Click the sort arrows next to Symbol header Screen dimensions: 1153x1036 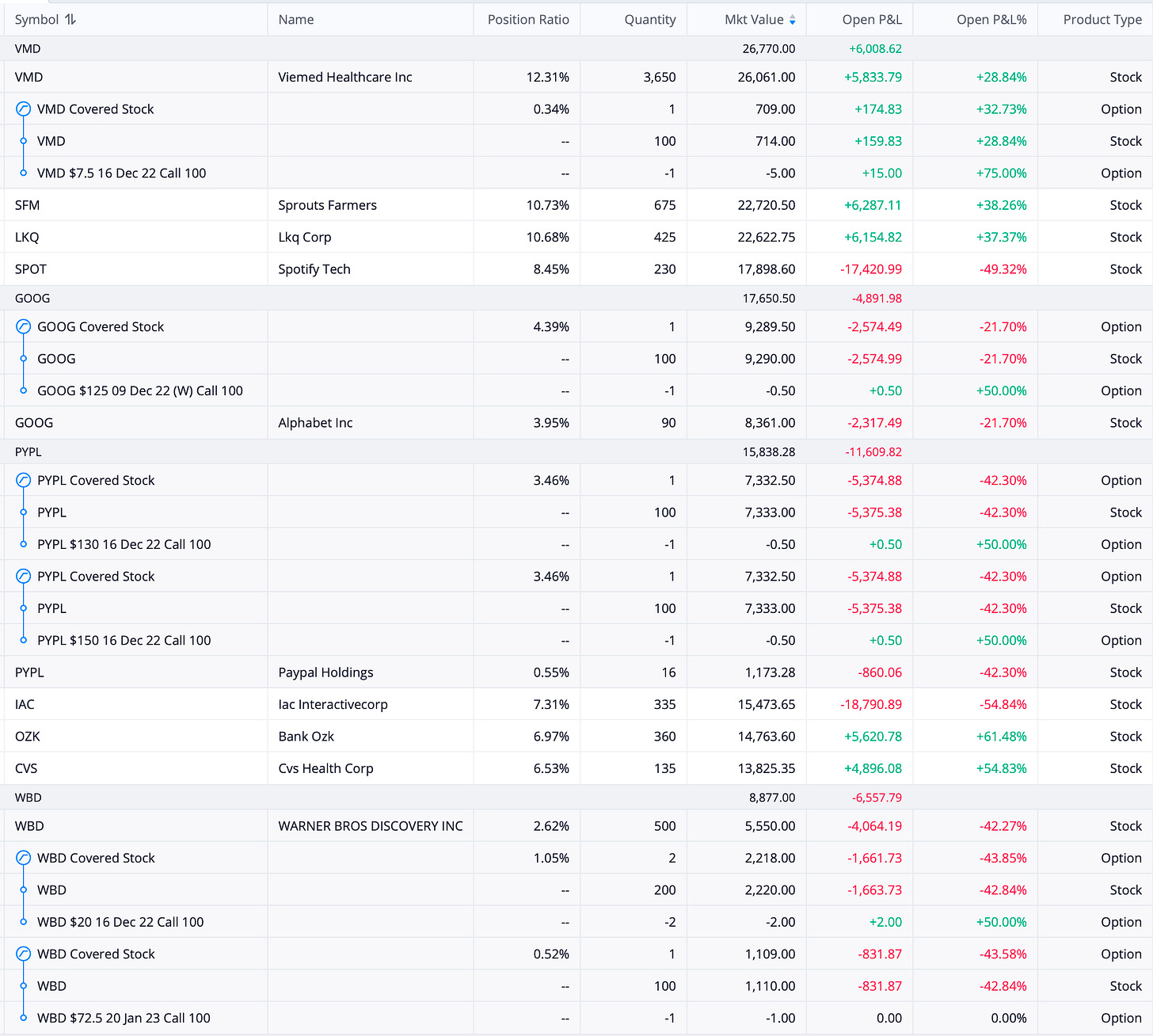70,20
